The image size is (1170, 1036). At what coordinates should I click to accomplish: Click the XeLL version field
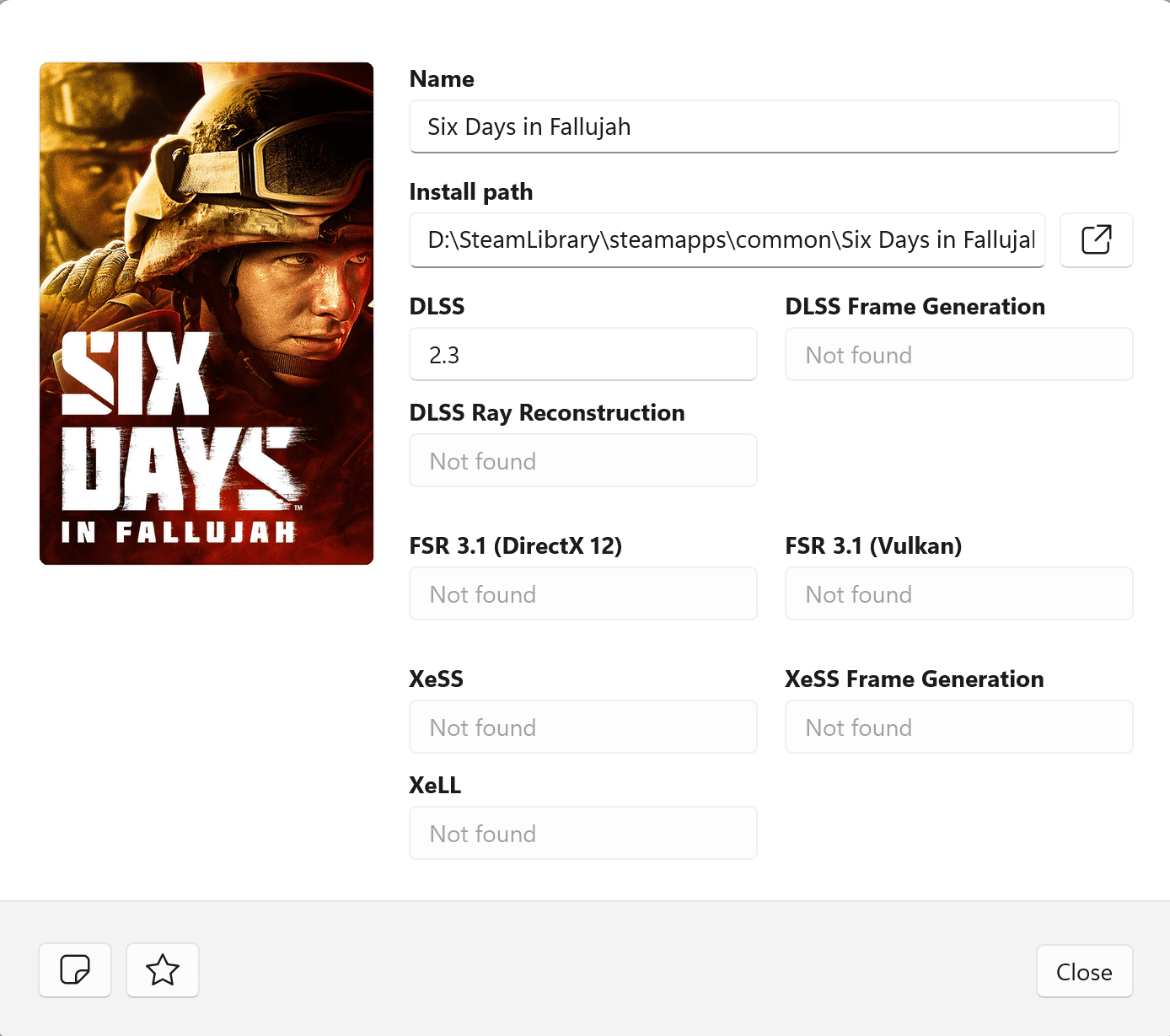tap(582, 834)
